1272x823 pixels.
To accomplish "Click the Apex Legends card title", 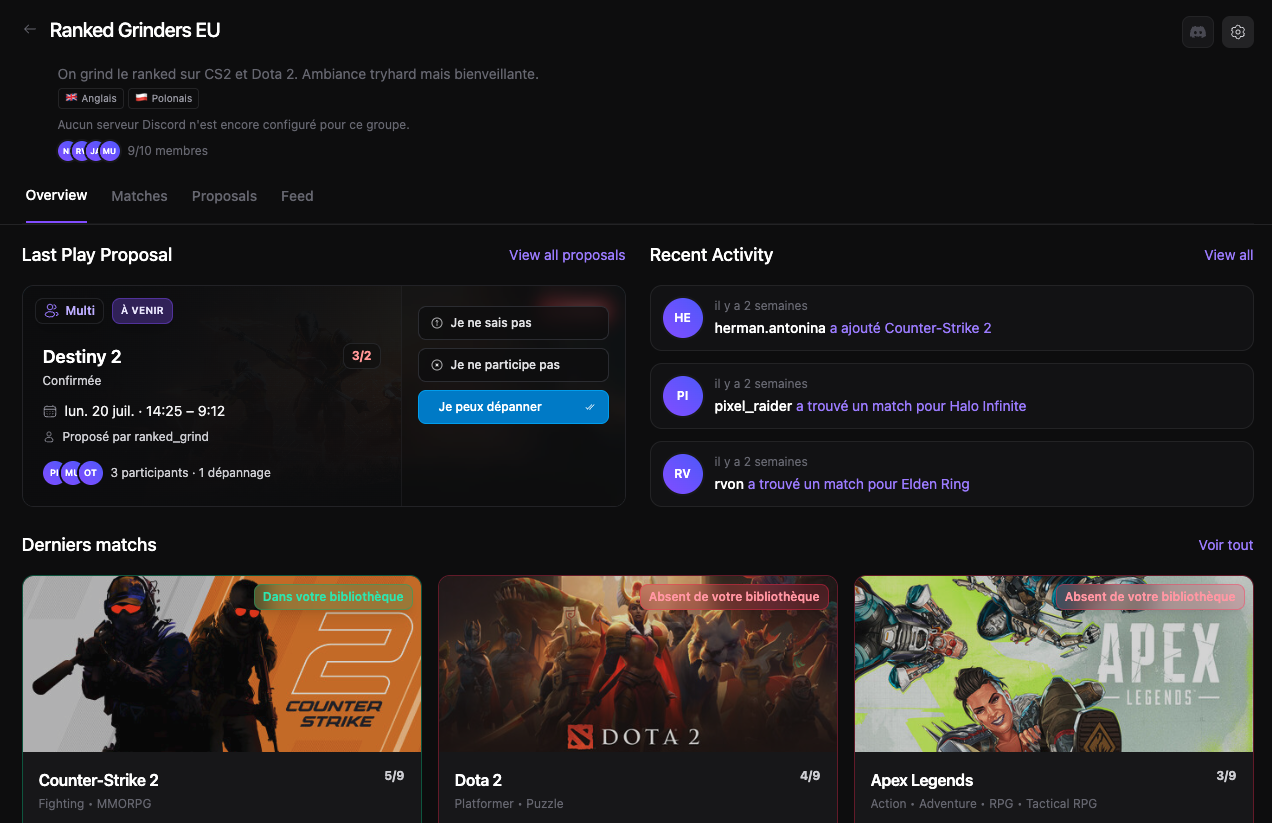I will tap(922, 780).
